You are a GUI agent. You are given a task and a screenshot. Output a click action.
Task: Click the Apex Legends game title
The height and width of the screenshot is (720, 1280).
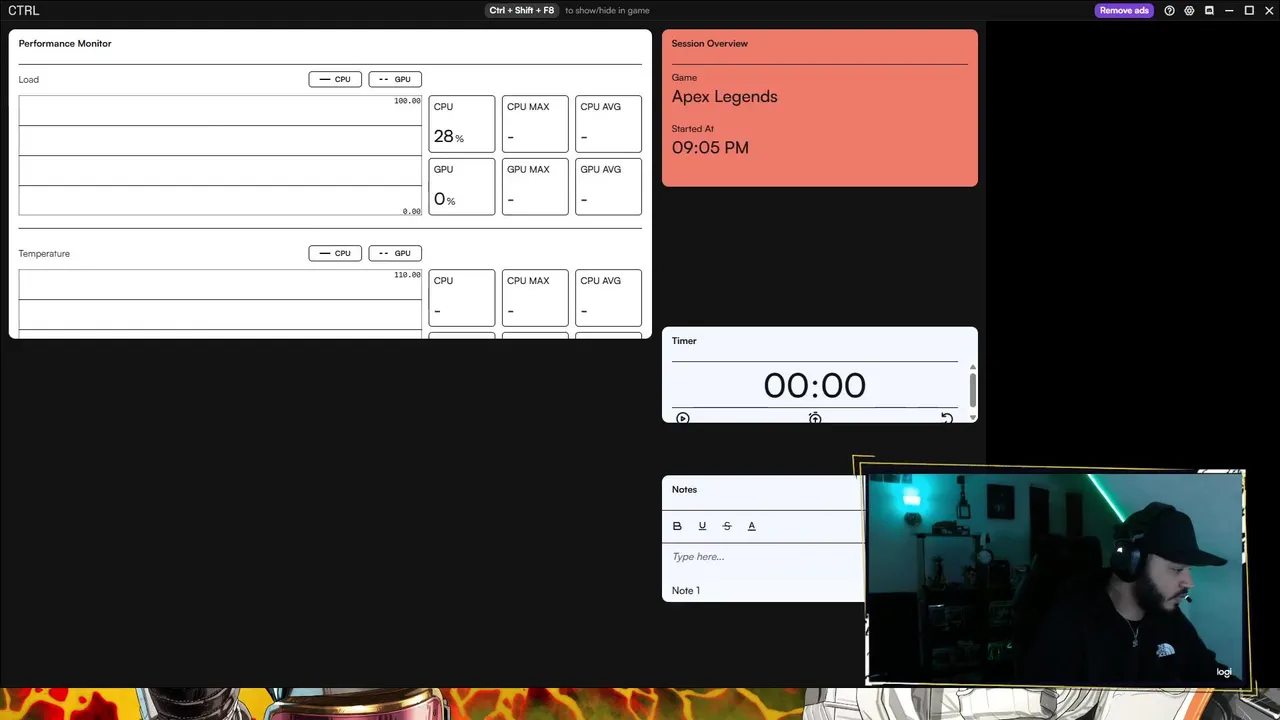coord(724,97)
